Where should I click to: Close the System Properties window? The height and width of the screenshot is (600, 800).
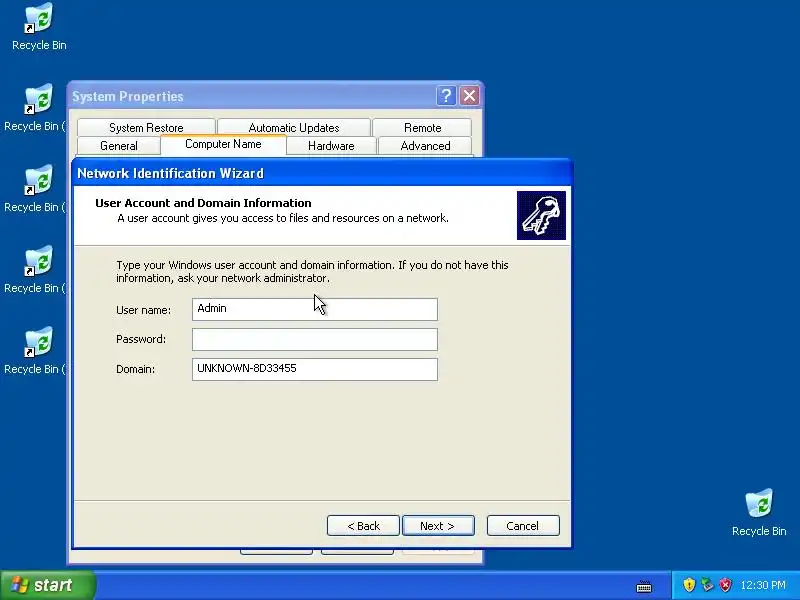point(469,95)
